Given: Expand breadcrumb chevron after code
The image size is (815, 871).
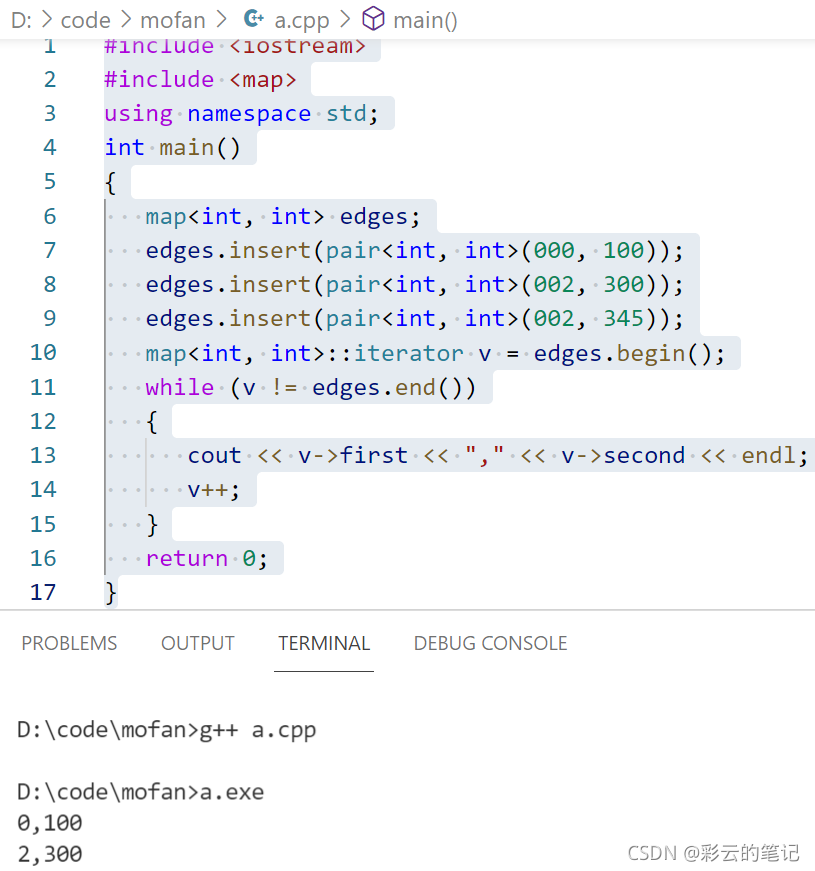Looking at the screenshot, I should coord(126,20).
